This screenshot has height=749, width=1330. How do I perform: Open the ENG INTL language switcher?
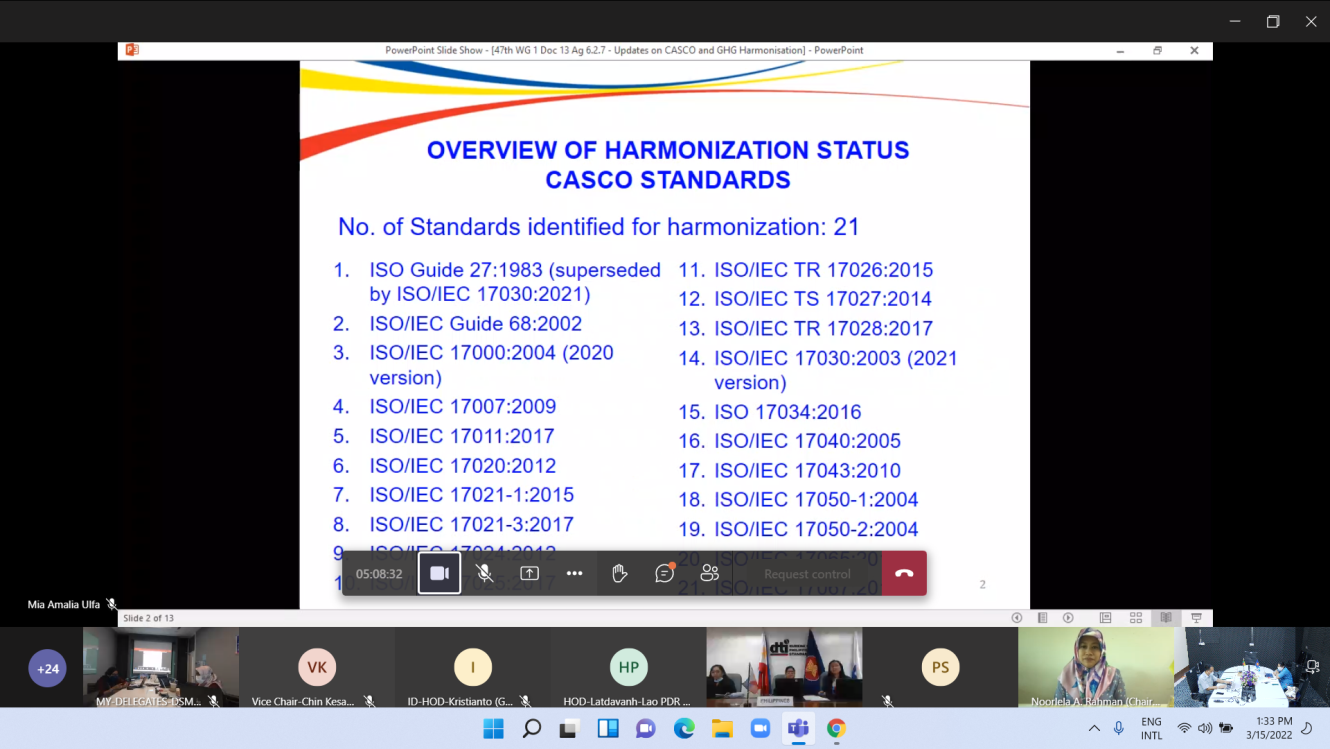point(1152,729)
